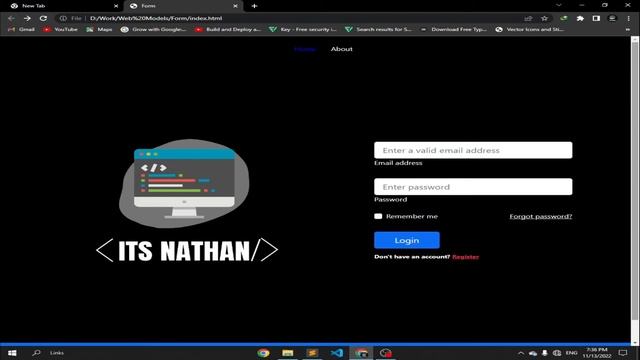The height and width of the screenshot is (360, 640).
Task: Click the Forgot password? link
Action: tap(540, 216)
